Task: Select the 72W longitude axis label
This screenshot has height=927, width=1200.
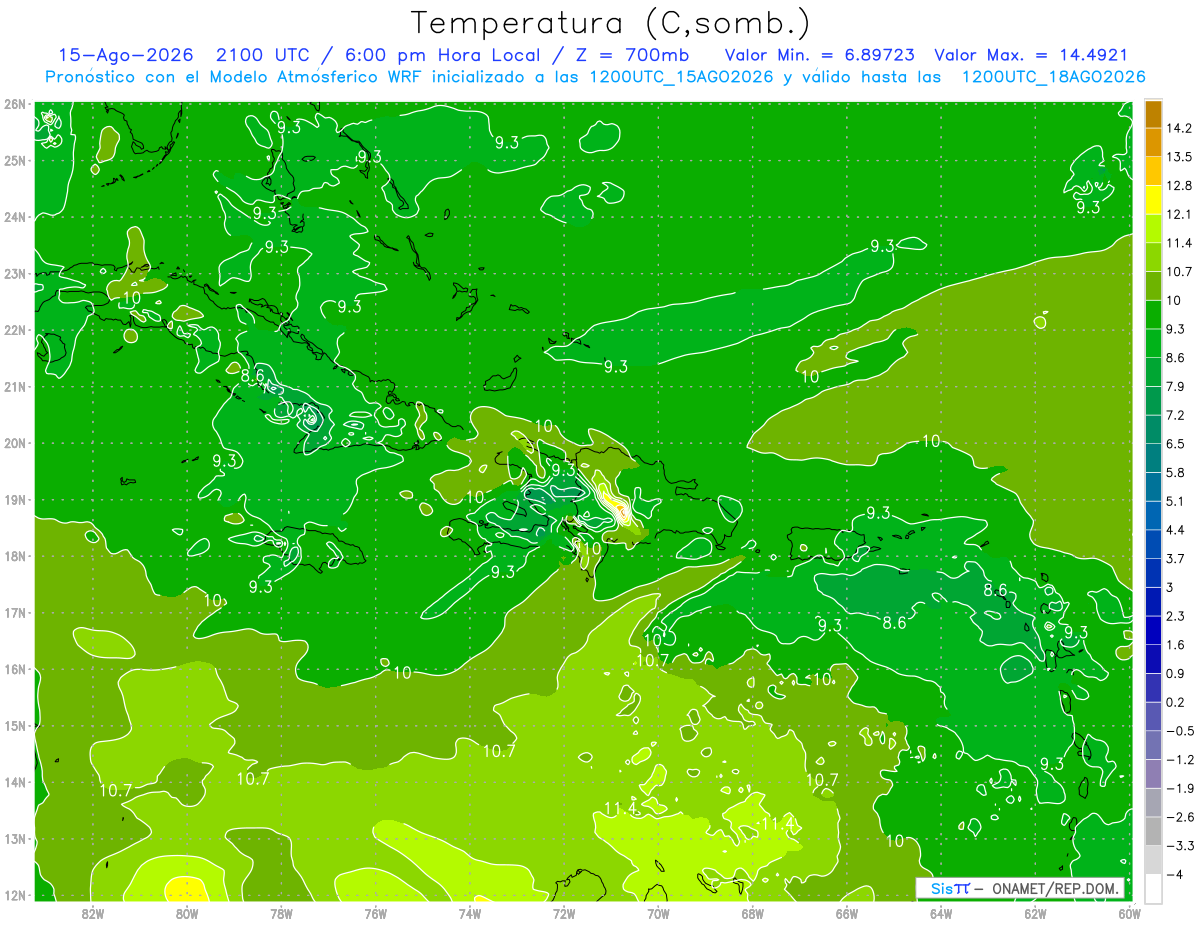Action: tap(564, 913)
